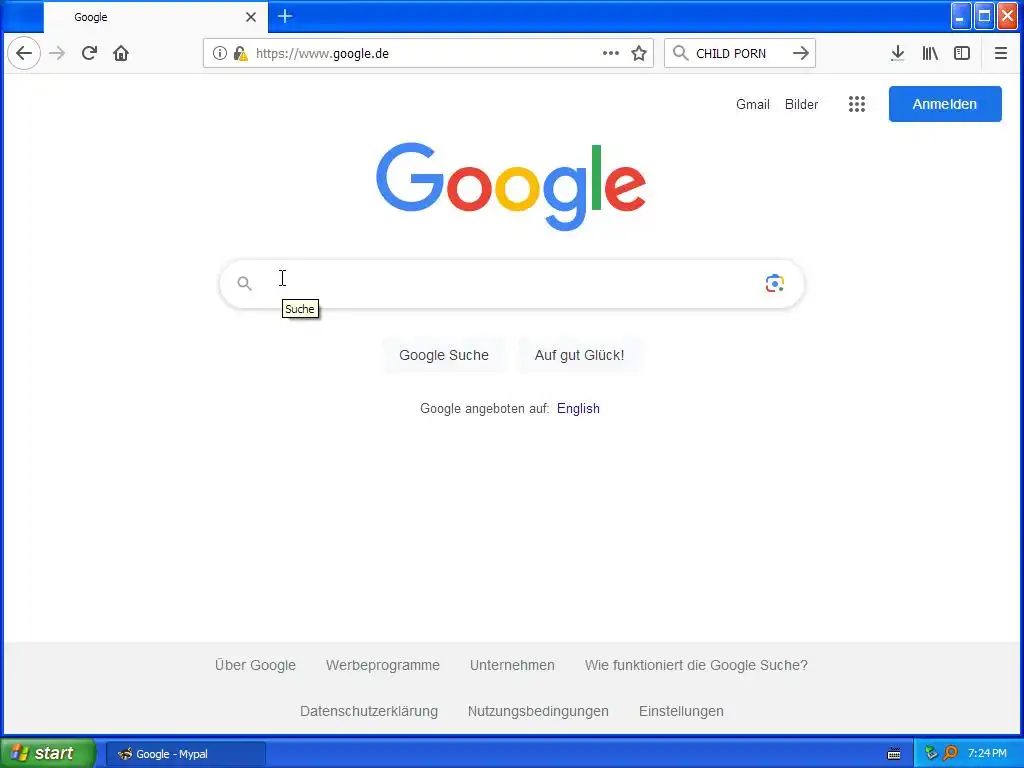Select Google - Mypal taskbar button

[186, 754]
